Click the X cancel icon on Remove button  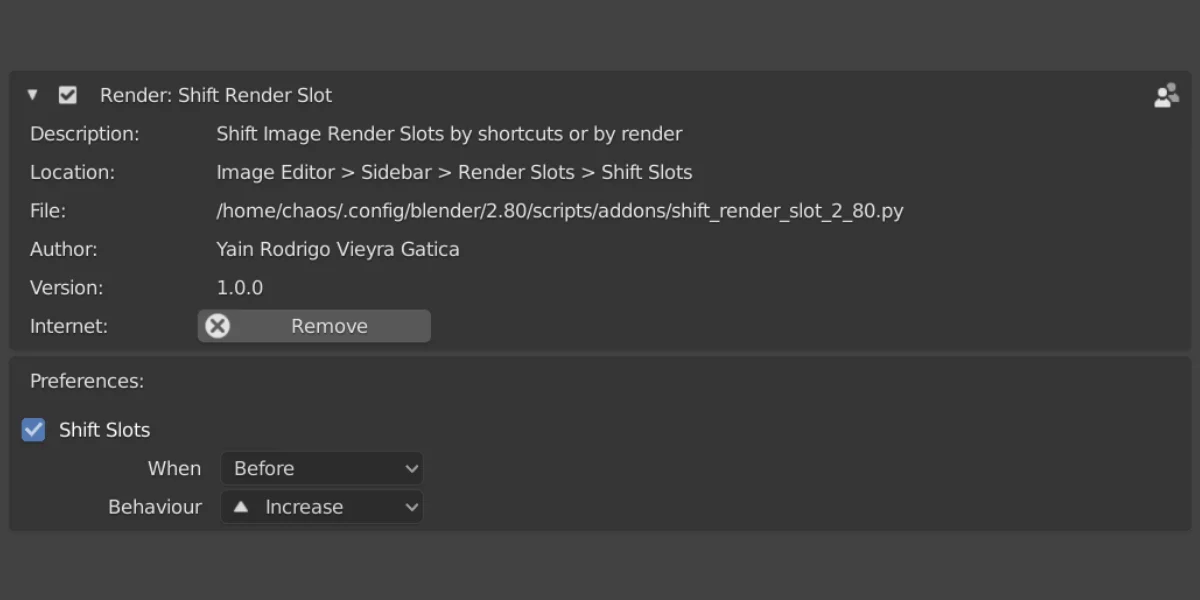[218, 326]
